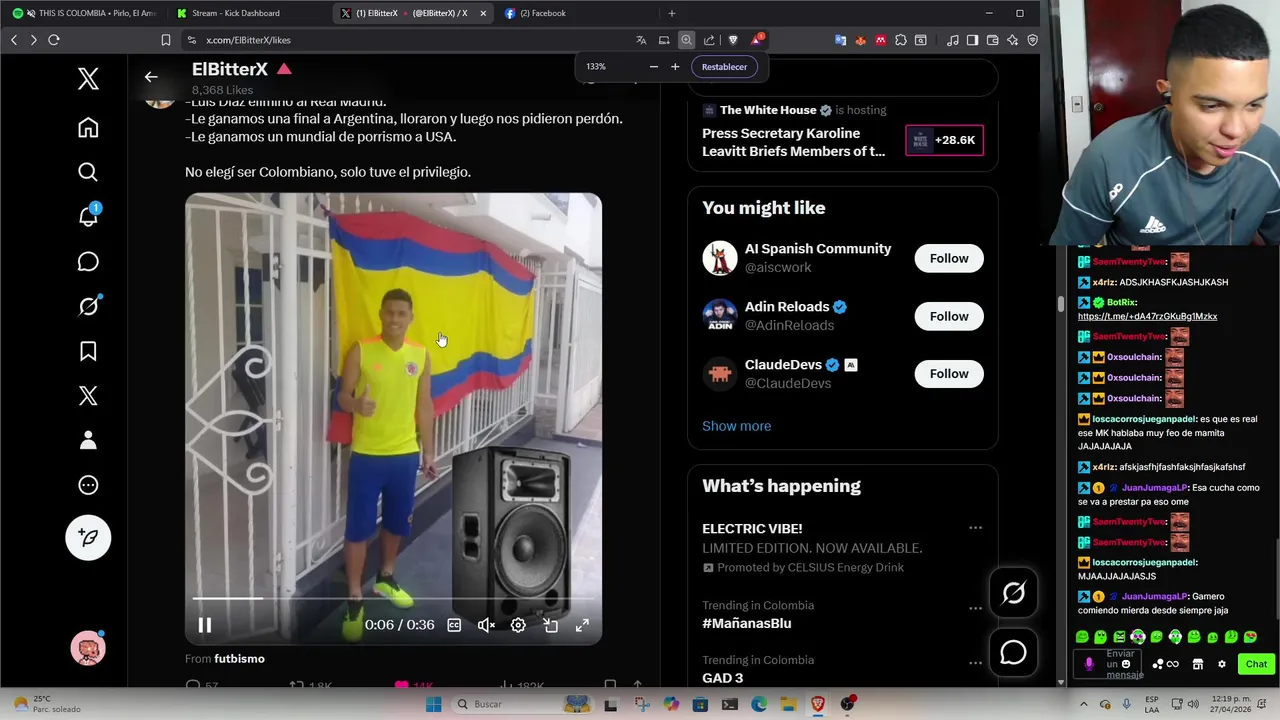The height and width of the screenshot is (720, 1280).
Task: Enter fullscreen video mode
Action: point(582,625)
